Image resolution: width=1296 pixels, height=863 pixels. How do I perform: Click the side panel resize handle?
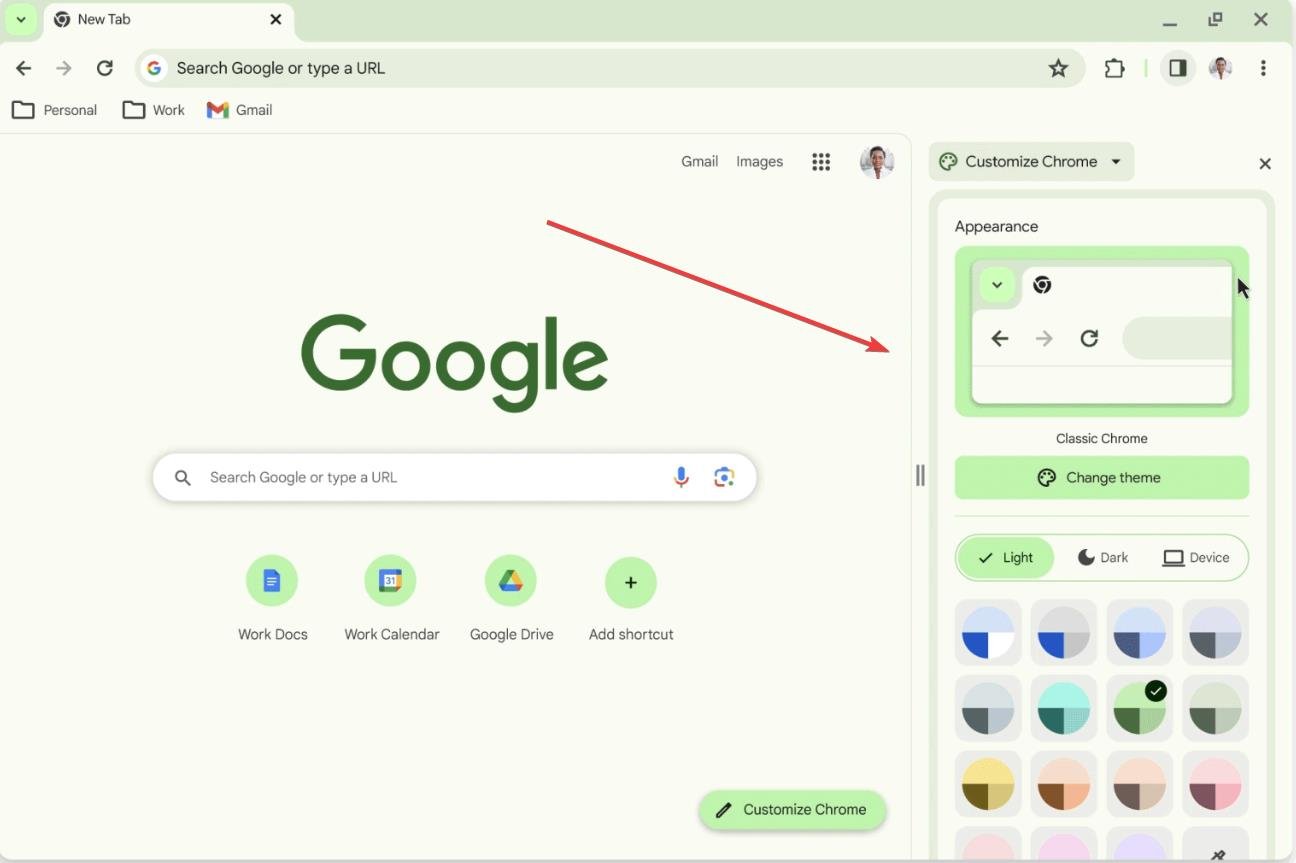pyautogui.click(x=920, y=476)
